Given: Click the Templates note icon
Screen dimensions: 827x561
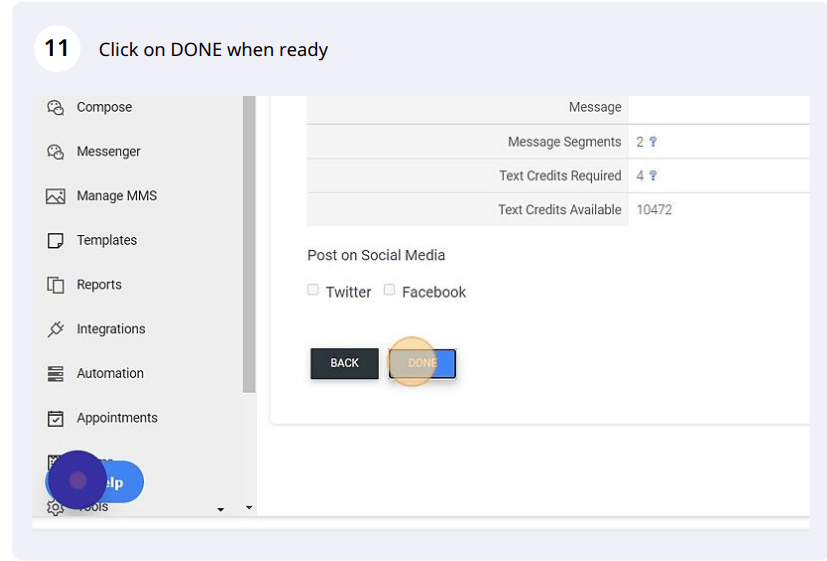Looking at the screenshot, I should [x=55, y=240].
